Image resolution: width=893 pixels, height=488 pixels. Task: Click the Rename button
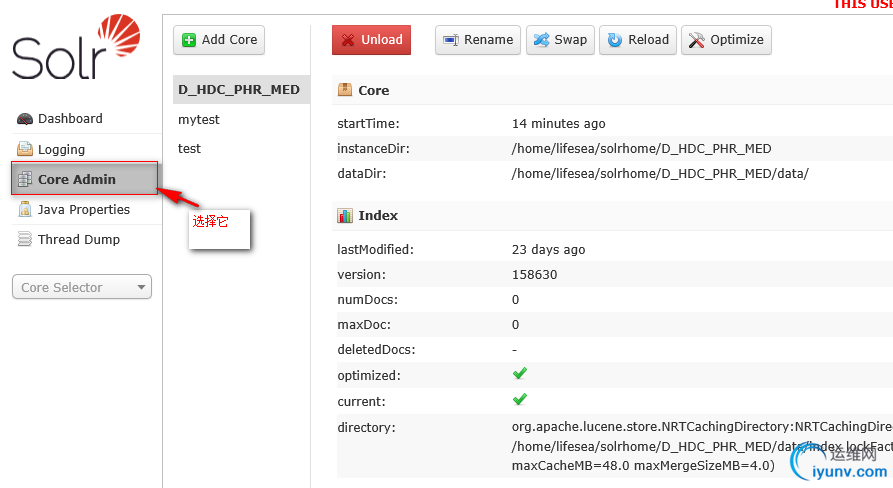(478, 40)
